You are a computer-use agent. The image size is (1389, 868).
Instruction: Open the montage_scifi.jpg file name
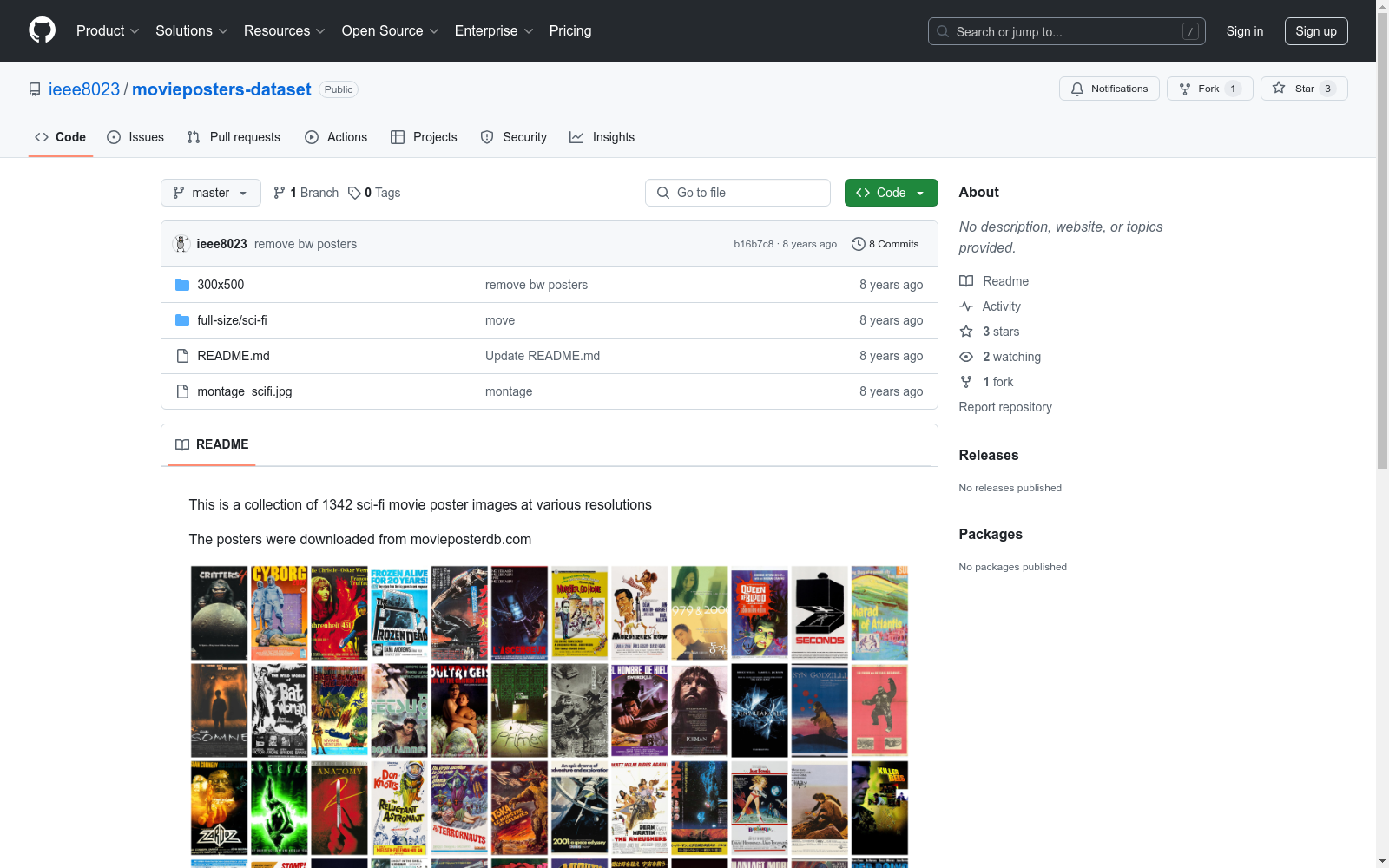pos(245,391)
